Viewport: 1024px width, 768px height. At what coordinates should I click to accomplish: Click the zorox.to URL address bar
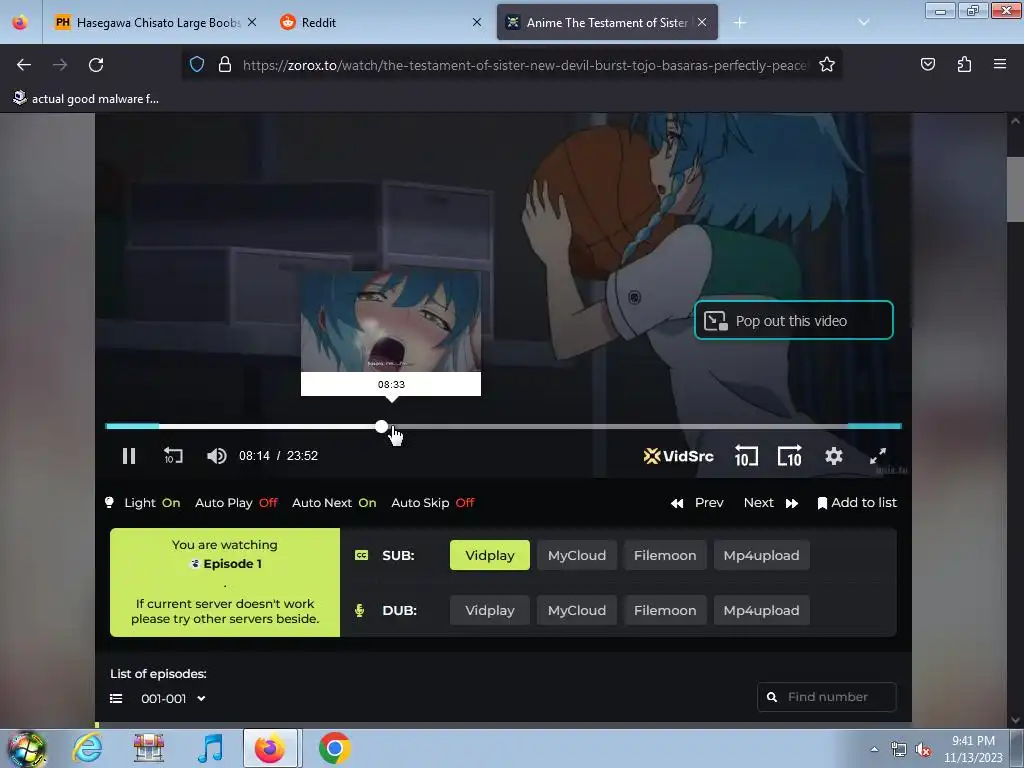(x=524, y=65)
